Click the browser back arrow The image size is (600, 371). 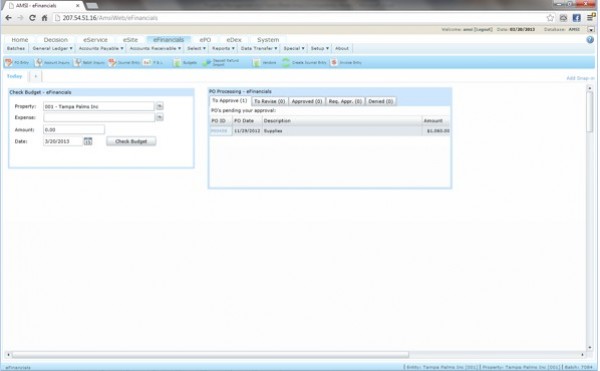pyautogui.click(x=8, y=18)
